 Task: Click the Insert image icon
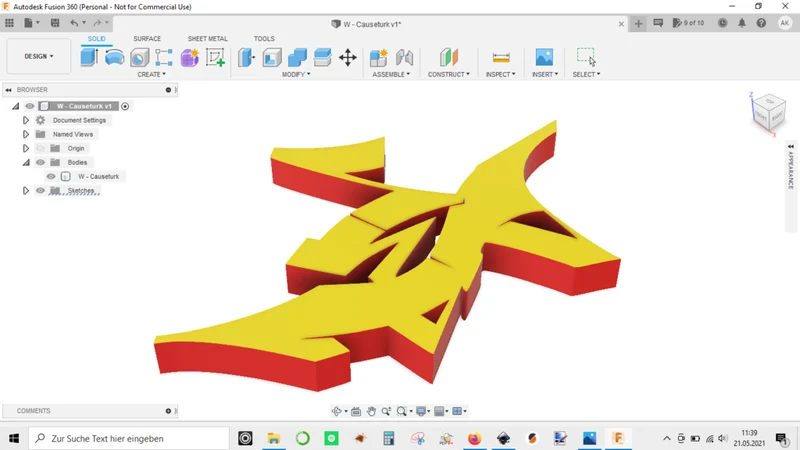pos(544,57)
